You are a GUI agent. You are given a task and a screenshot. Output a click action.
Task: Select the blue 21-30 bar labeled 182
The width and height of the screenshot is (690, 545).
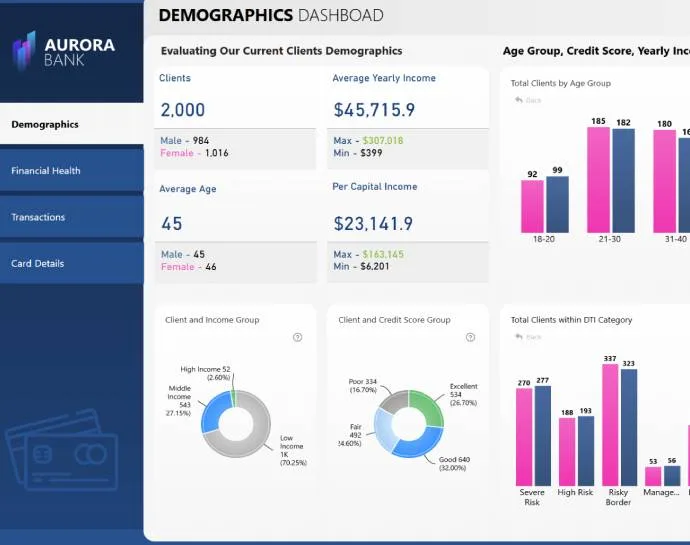pos(624,181)
